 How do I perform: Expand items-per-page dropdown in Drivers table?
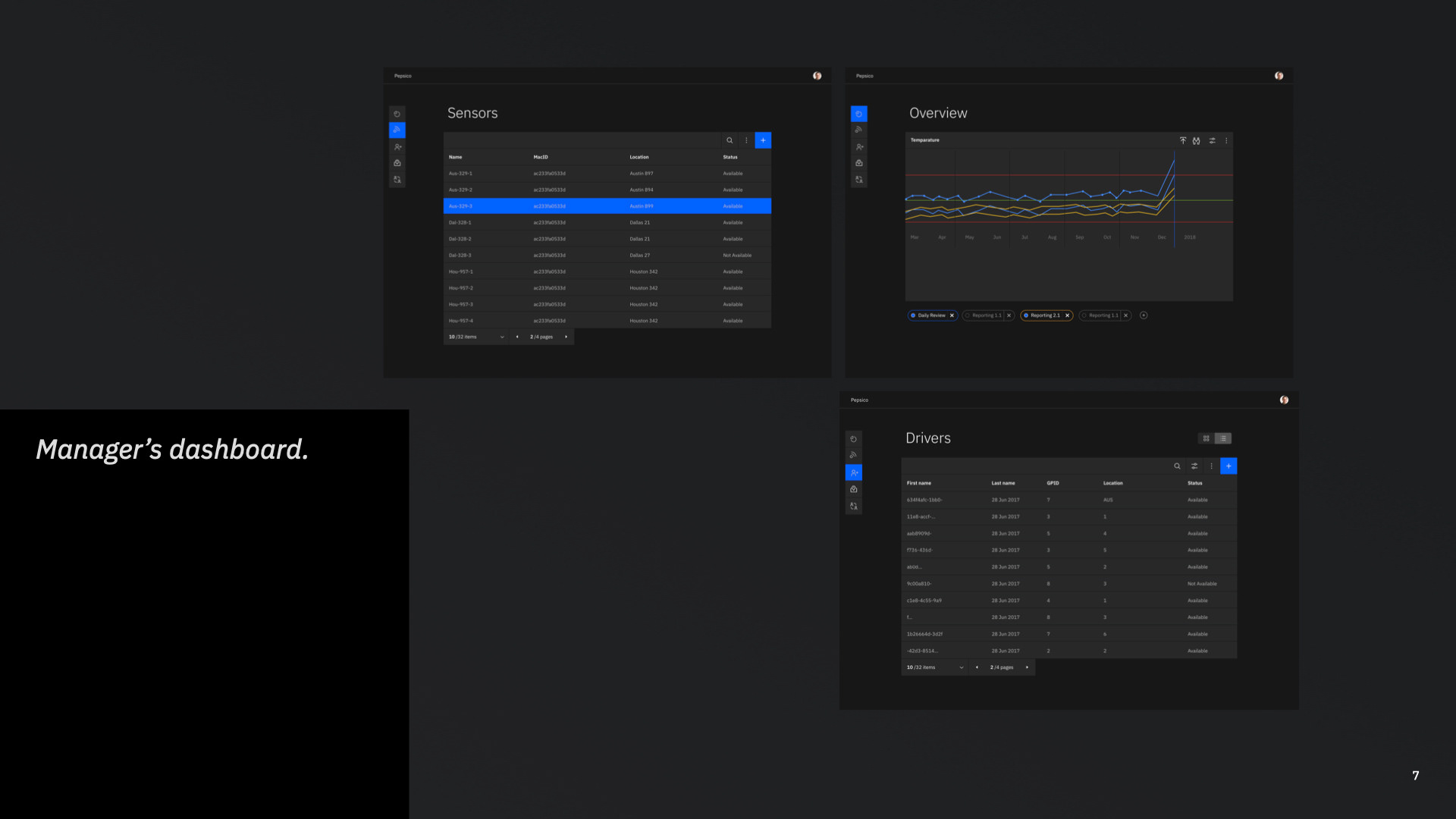pyautogui.click(x=961, y=668)
